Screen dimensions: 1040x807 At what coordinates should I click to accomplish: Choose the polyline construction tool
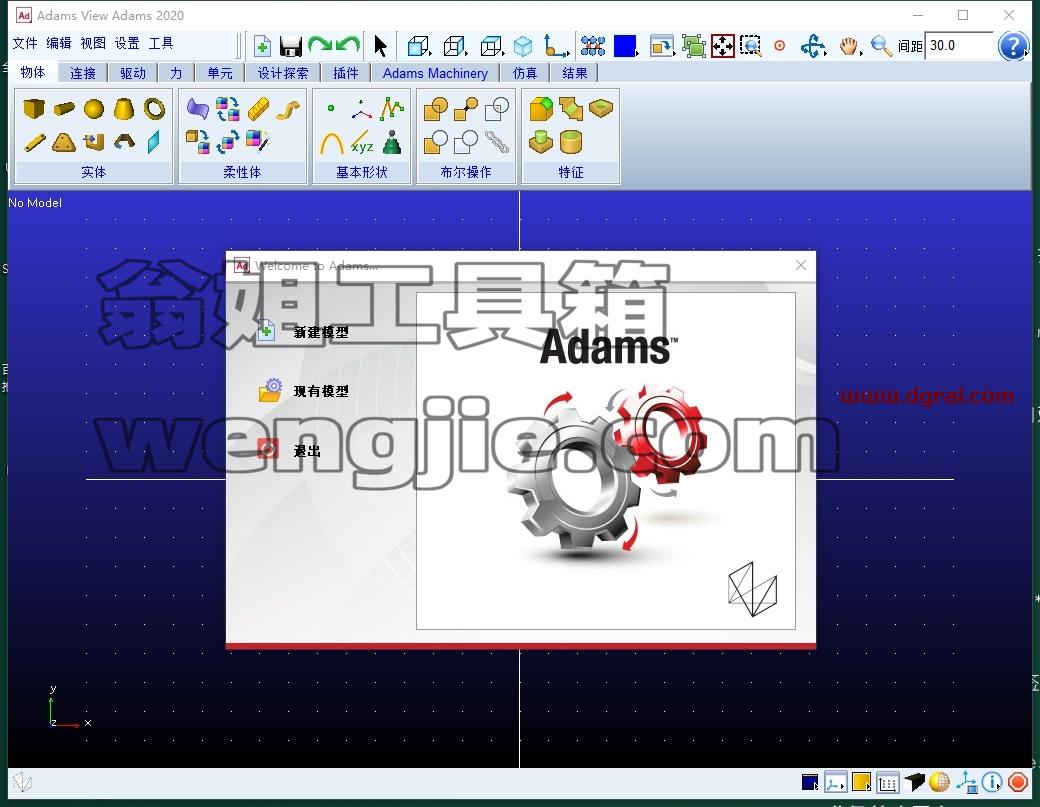pos(391,109)
